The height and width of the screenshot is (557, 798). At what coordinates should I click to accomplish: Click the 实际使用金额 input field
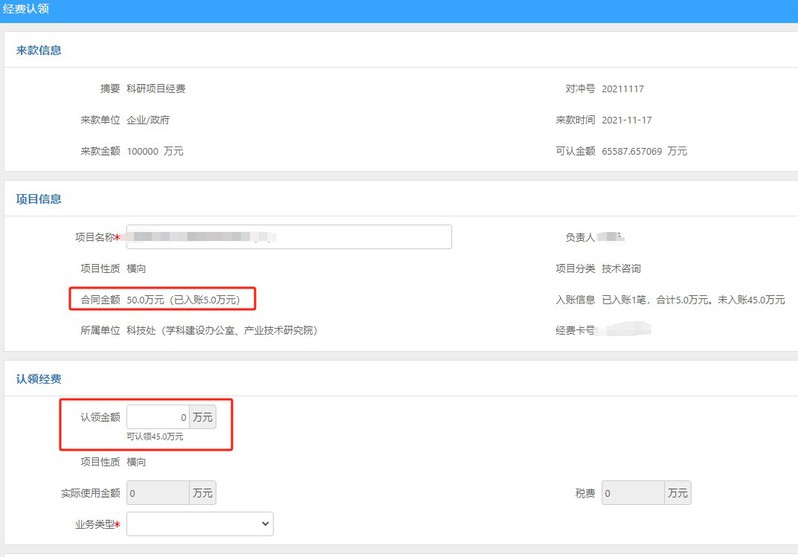point(158,493)
